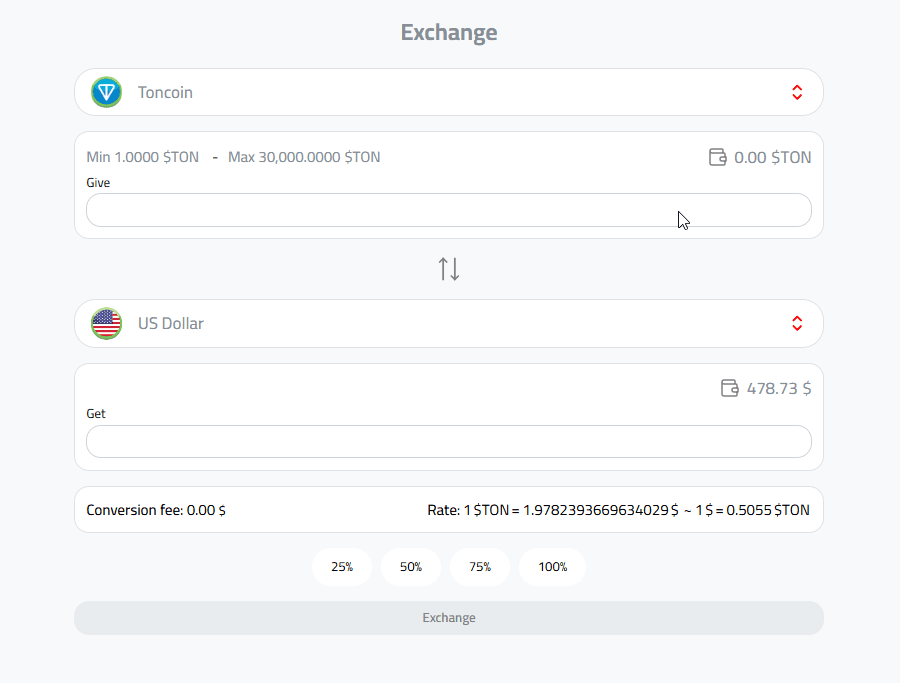This screenshot has width=900, height=683.
Task: Click the Min 1.0000 $TON text
Action: [142, 157]
